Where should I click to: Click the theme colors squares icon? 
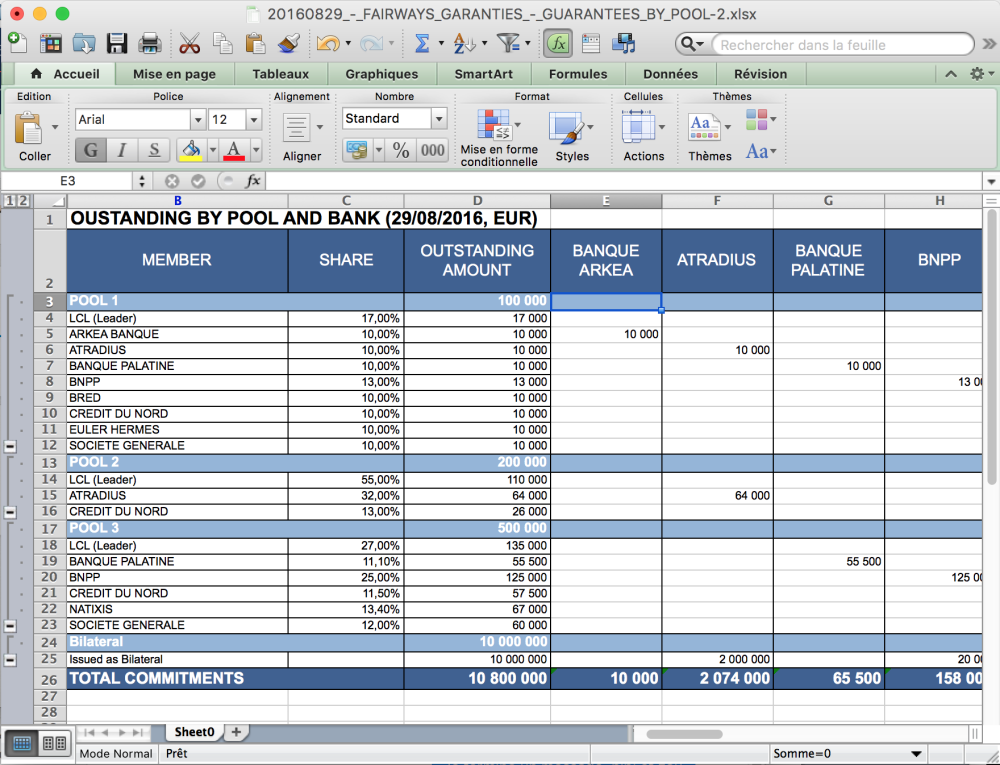pos(757,119)
